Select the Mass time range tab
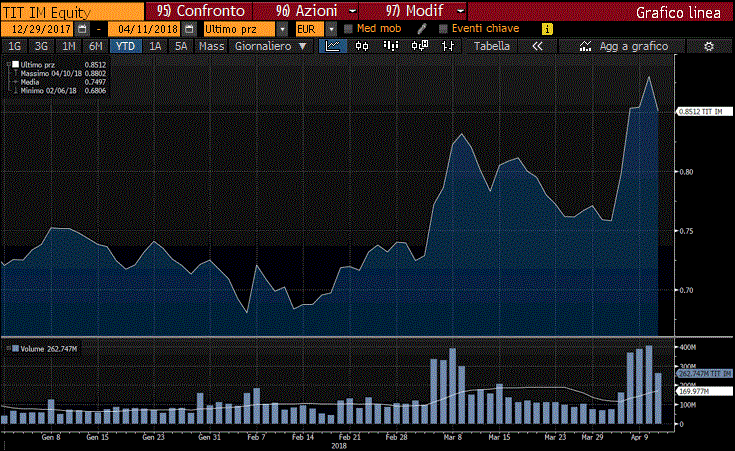Screen dimensions: 735x451 coord(211,46)
